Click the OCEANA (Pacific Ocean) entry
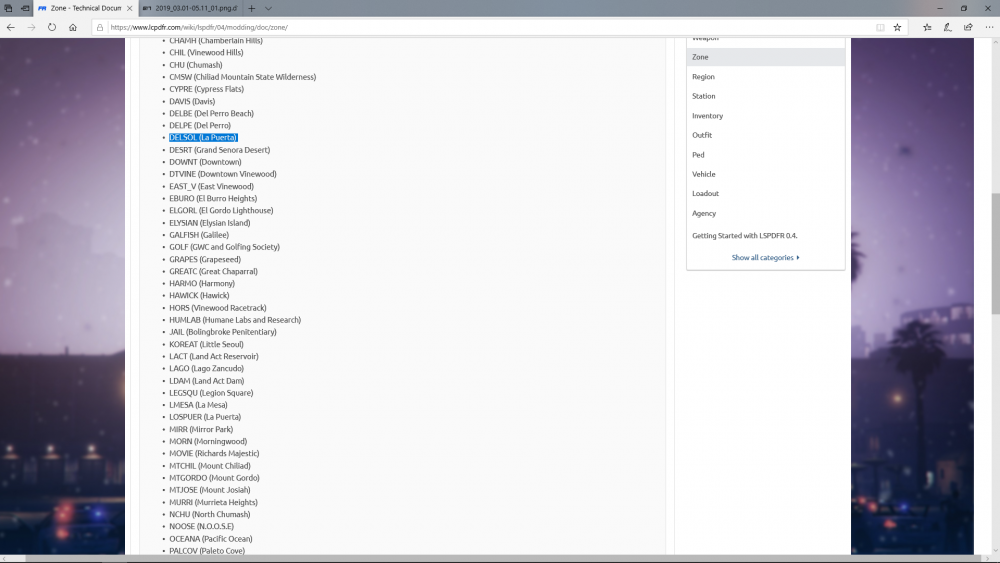Viewport: 1000px width, 563px height. point(210,539)
